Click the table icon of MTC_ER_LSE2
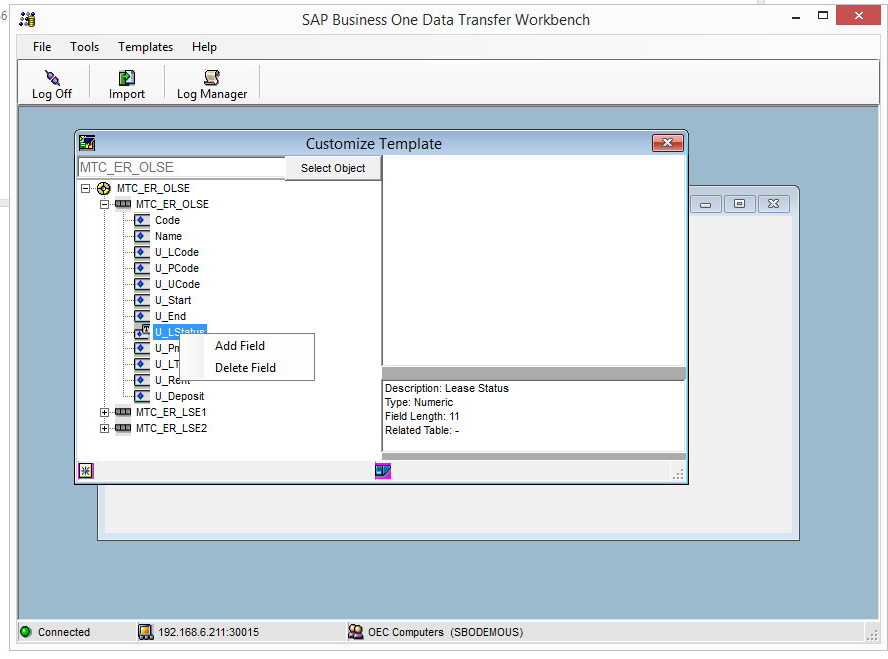 coord(122,427)
